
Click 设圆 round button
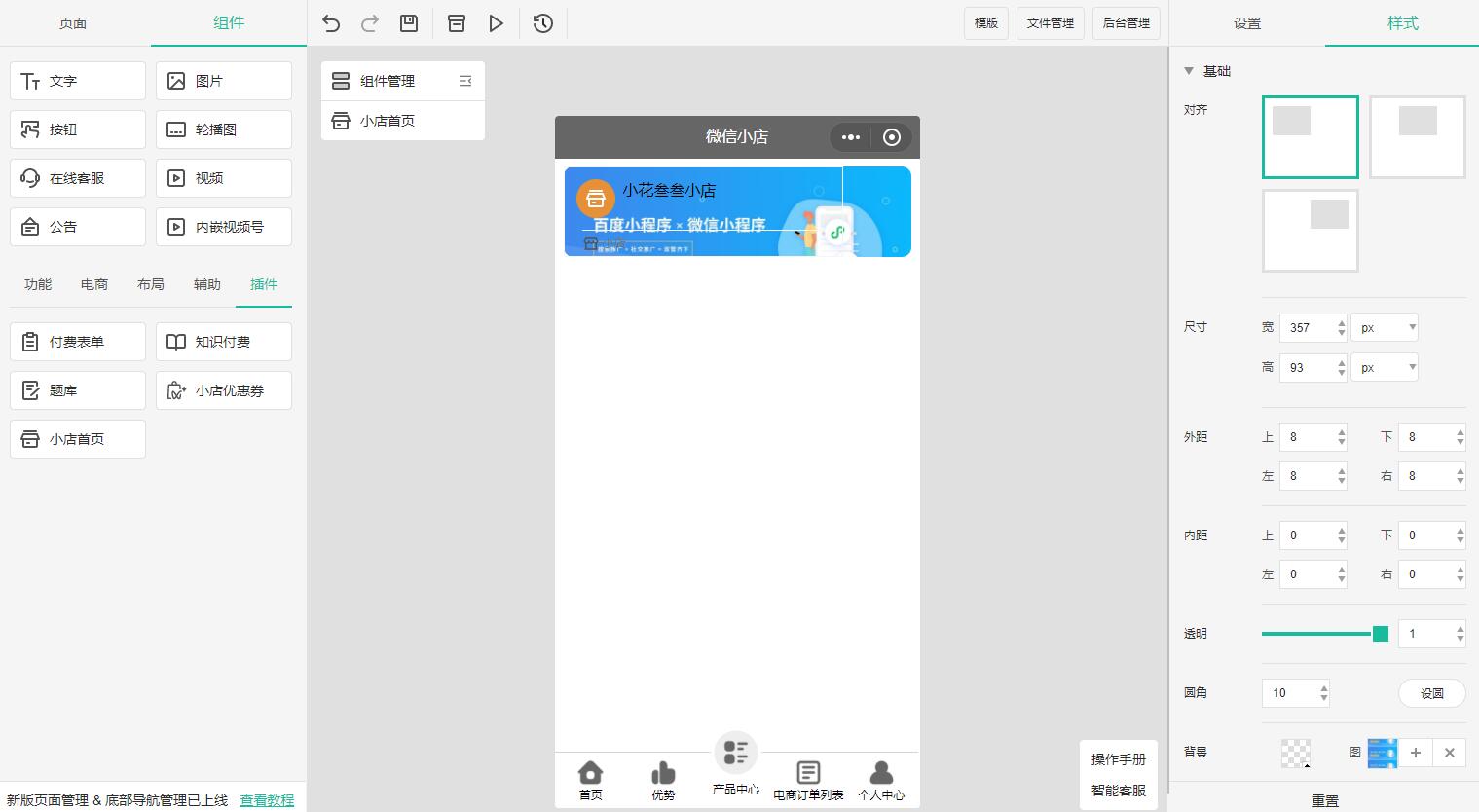(1432, 693)
